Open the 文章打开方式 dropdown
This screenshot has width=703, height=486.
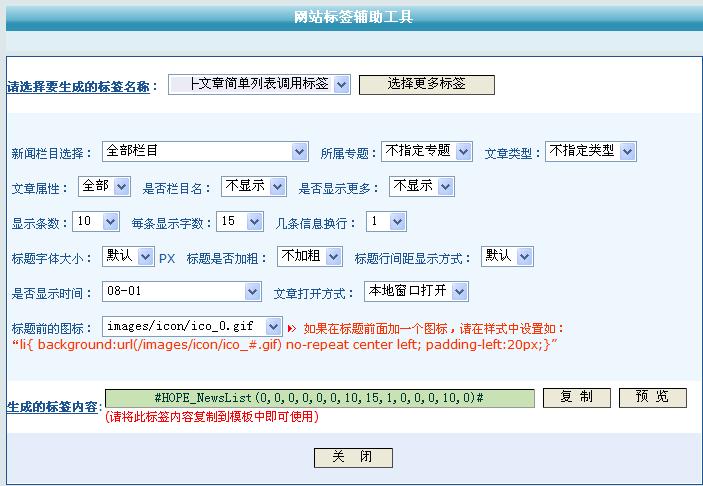tap(416, 292)
